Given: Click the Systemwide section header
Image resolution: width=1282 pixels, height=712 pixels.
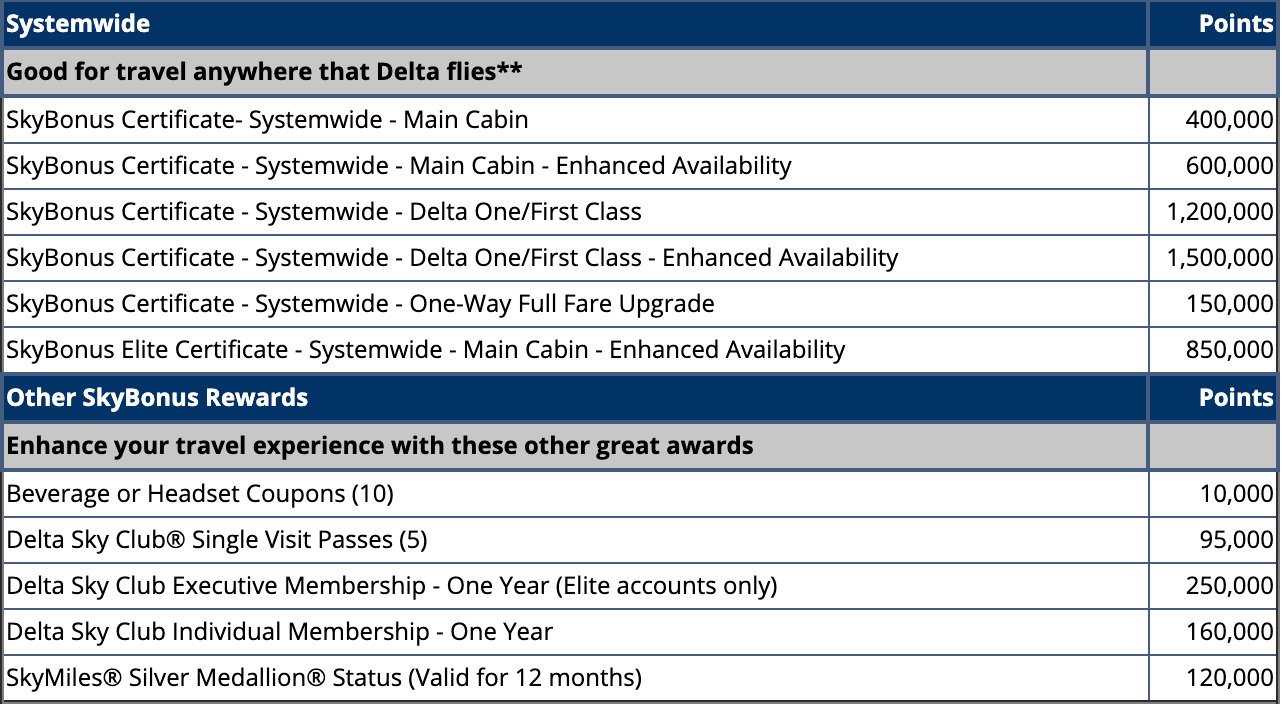Looking at the screenshot, I should point(78,24).
